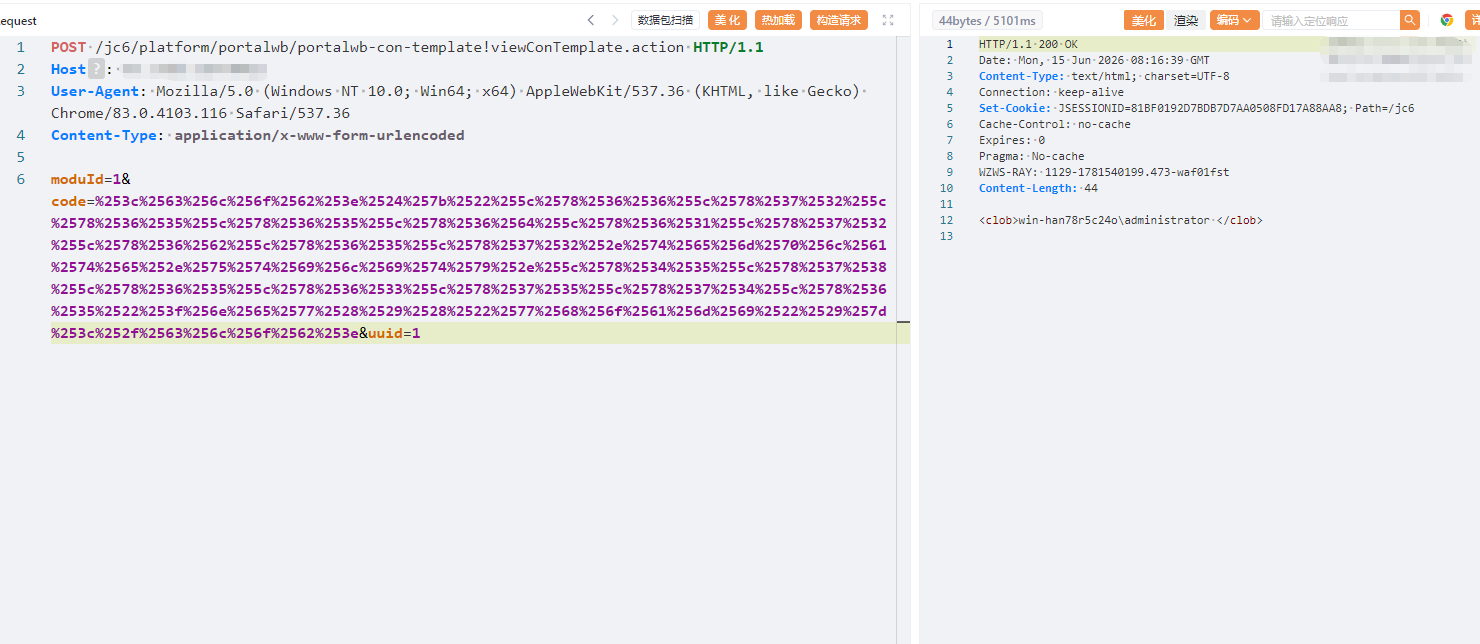1480x644 pixels.
Task: Click the User-Agent header name
Action: click(95, 91)
